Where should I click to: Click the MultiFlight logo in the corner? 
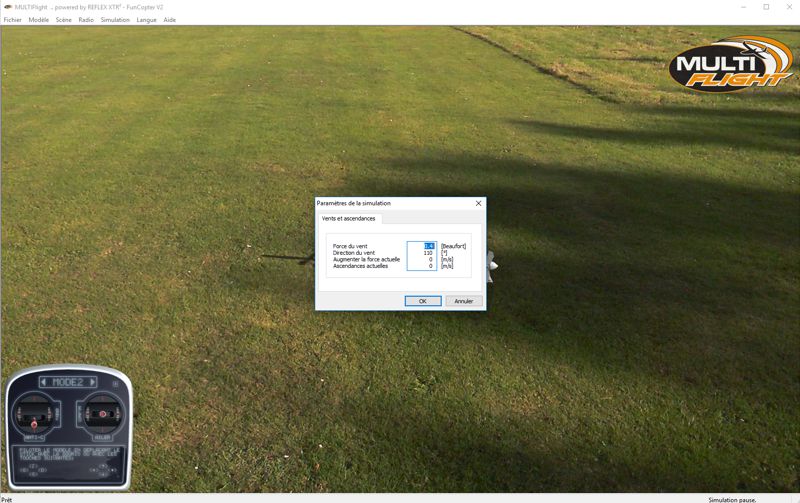pos(732,65)
